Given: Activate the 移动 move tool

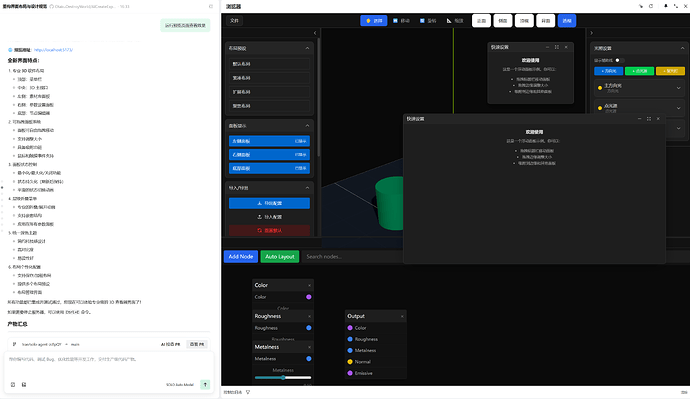Looking at the screenshot, I should (401, 21).
